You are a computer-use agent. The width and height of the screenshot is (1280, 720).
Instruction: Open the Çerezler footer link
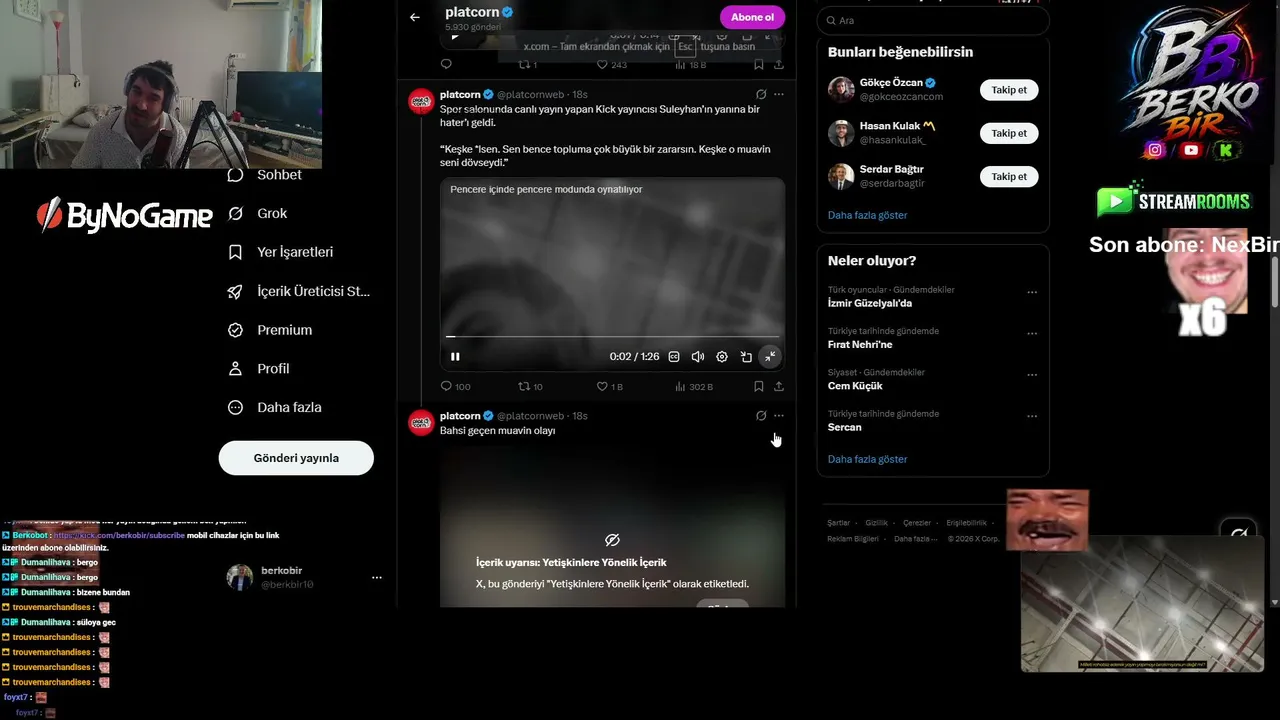pyautogui.click(x=917, y=523)
